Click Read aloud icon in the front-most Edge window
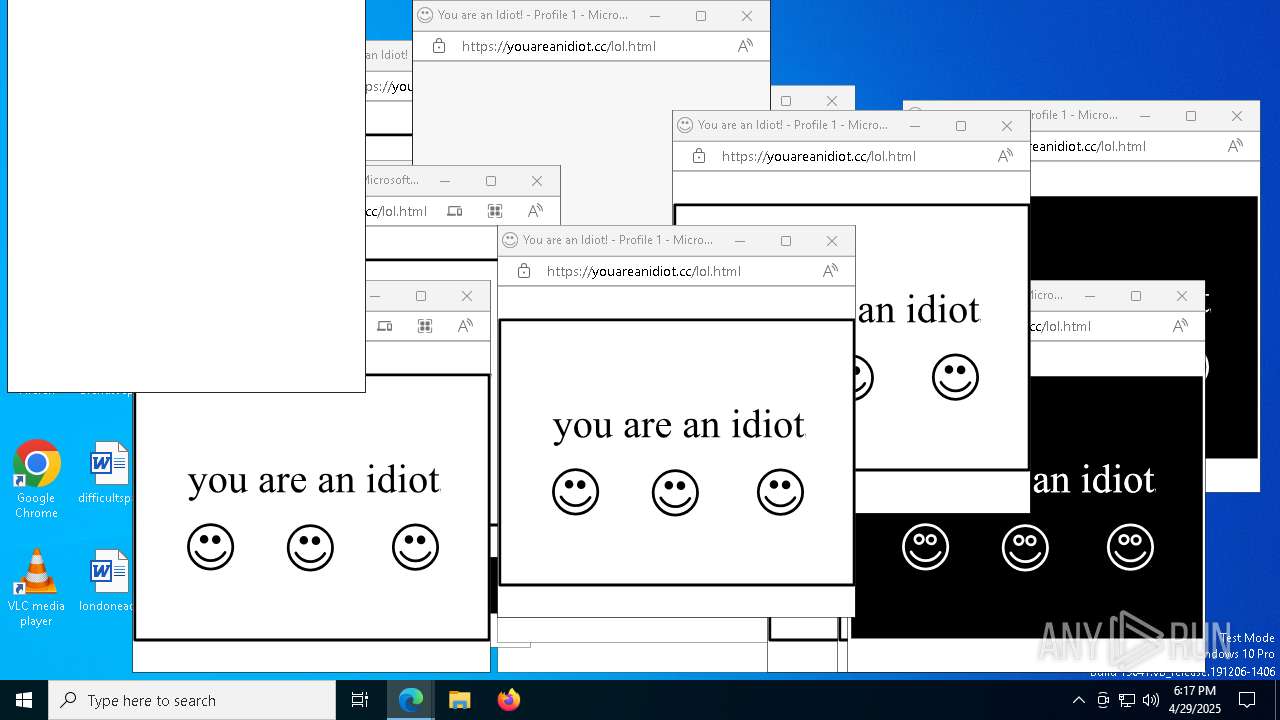1280x720 pixels. coord(830,271)
